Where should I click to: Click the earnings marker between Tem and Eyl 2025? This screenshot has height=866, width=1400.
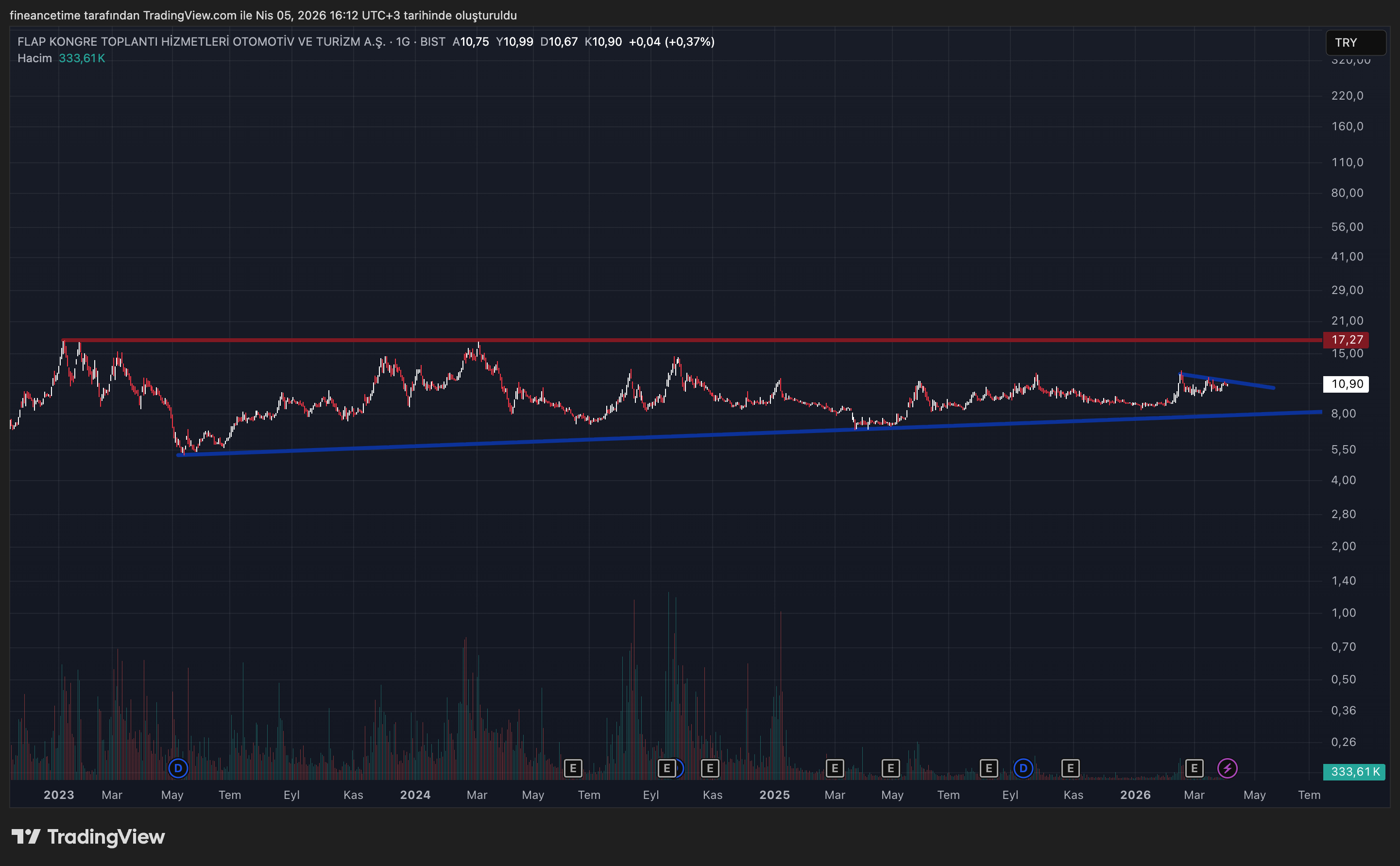[989, 768]
